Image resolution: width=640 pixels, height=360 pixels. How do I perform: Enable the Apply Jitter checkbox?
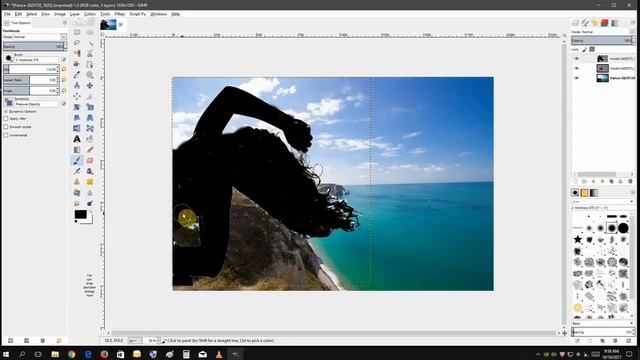coord(6,118)
